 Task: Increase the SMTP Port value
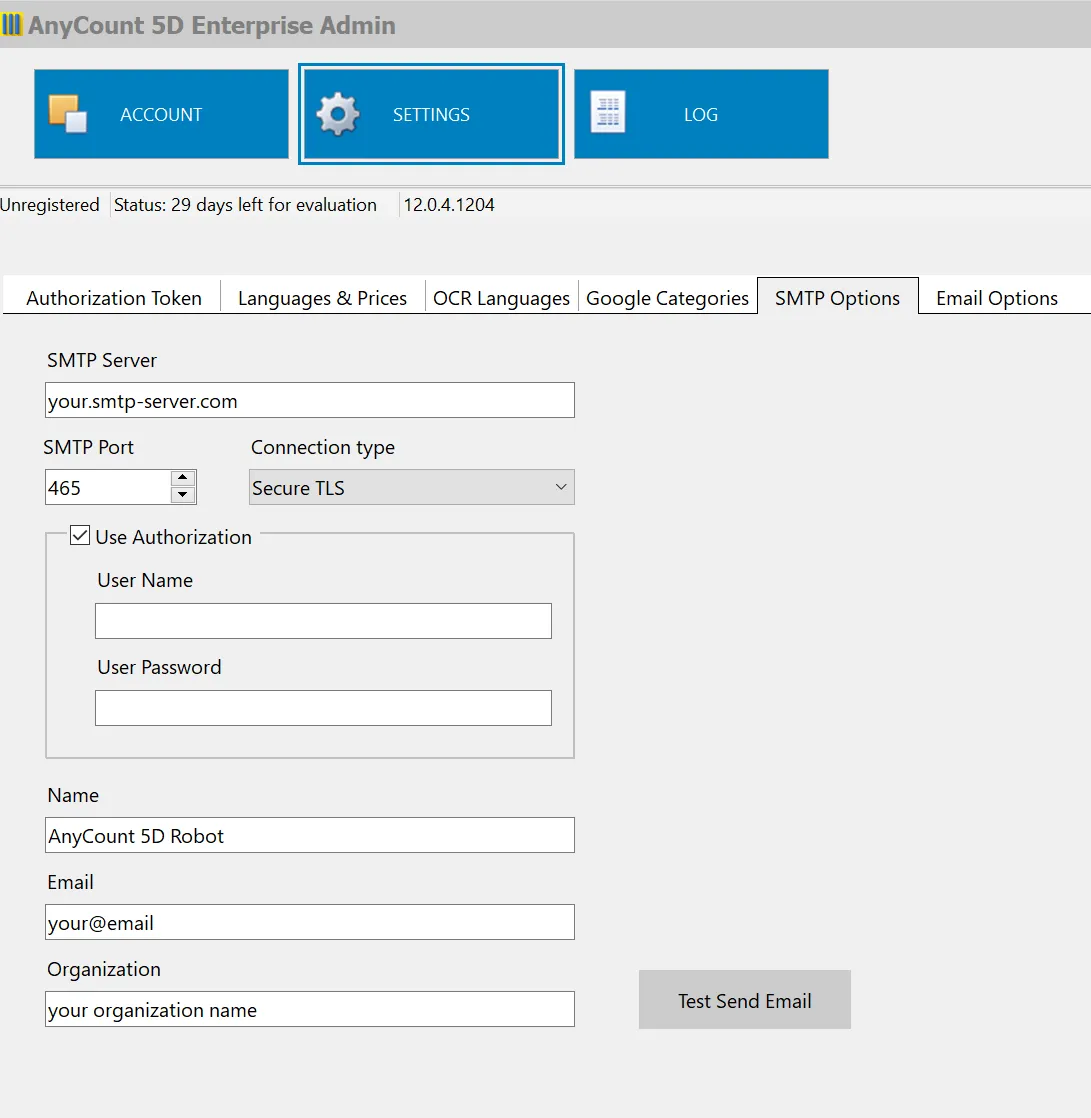183,478
